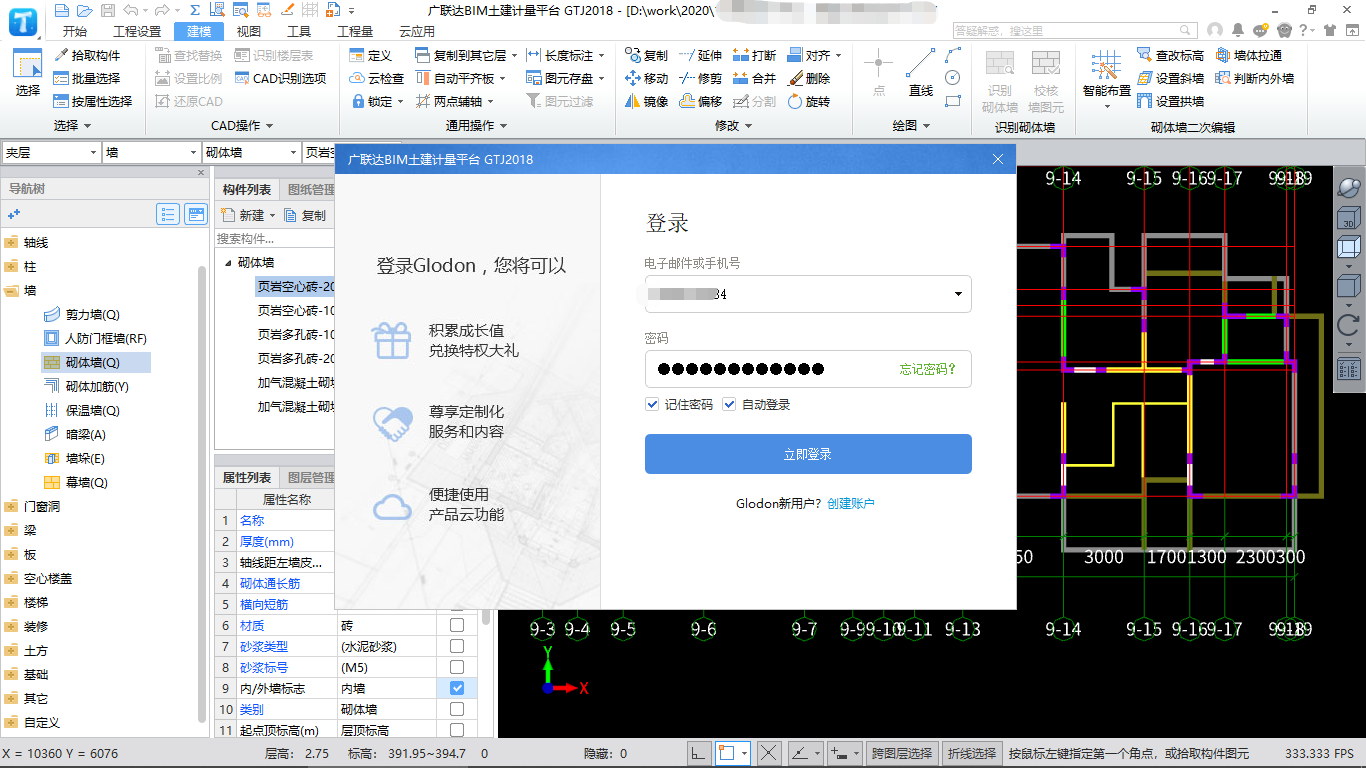The image size is (1366, 768).
Task: Click the 打断 break tool
Action: [x=754, y=55]
